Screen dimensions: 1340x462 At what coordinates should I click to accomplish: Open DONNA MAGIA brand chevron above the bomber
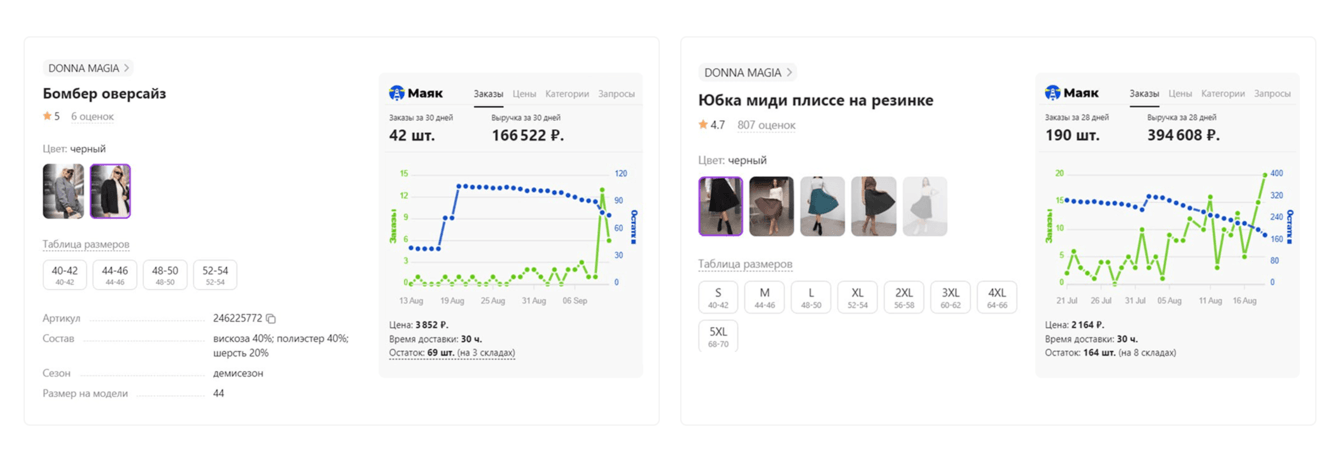pos(127,68)
